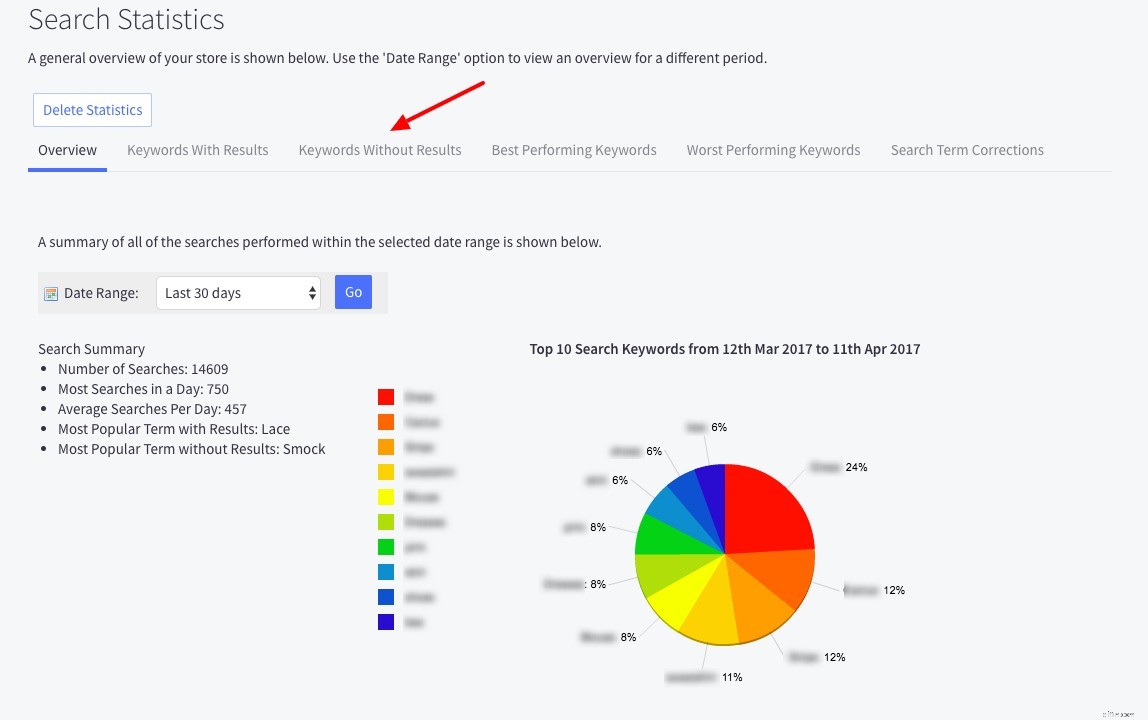Click the yellow legend color square
1148x720 pixels.
(x=386, y=496)
